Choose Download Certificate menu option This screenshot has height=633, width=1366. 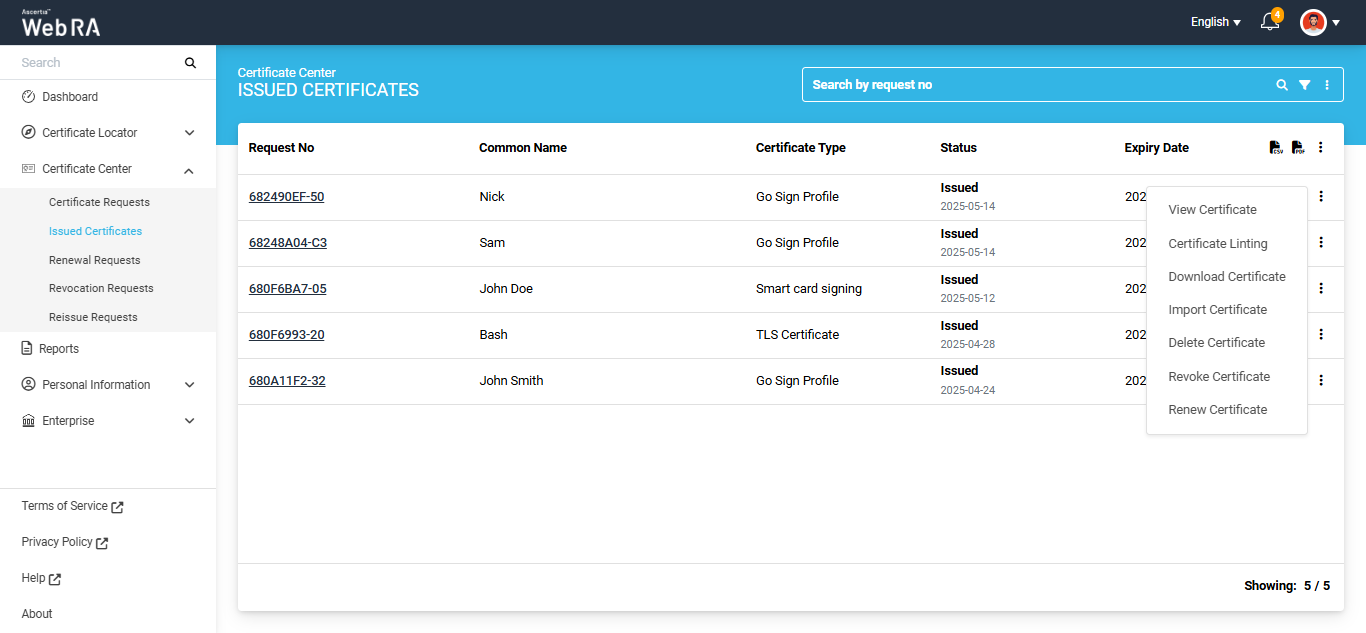point(1227,276)
